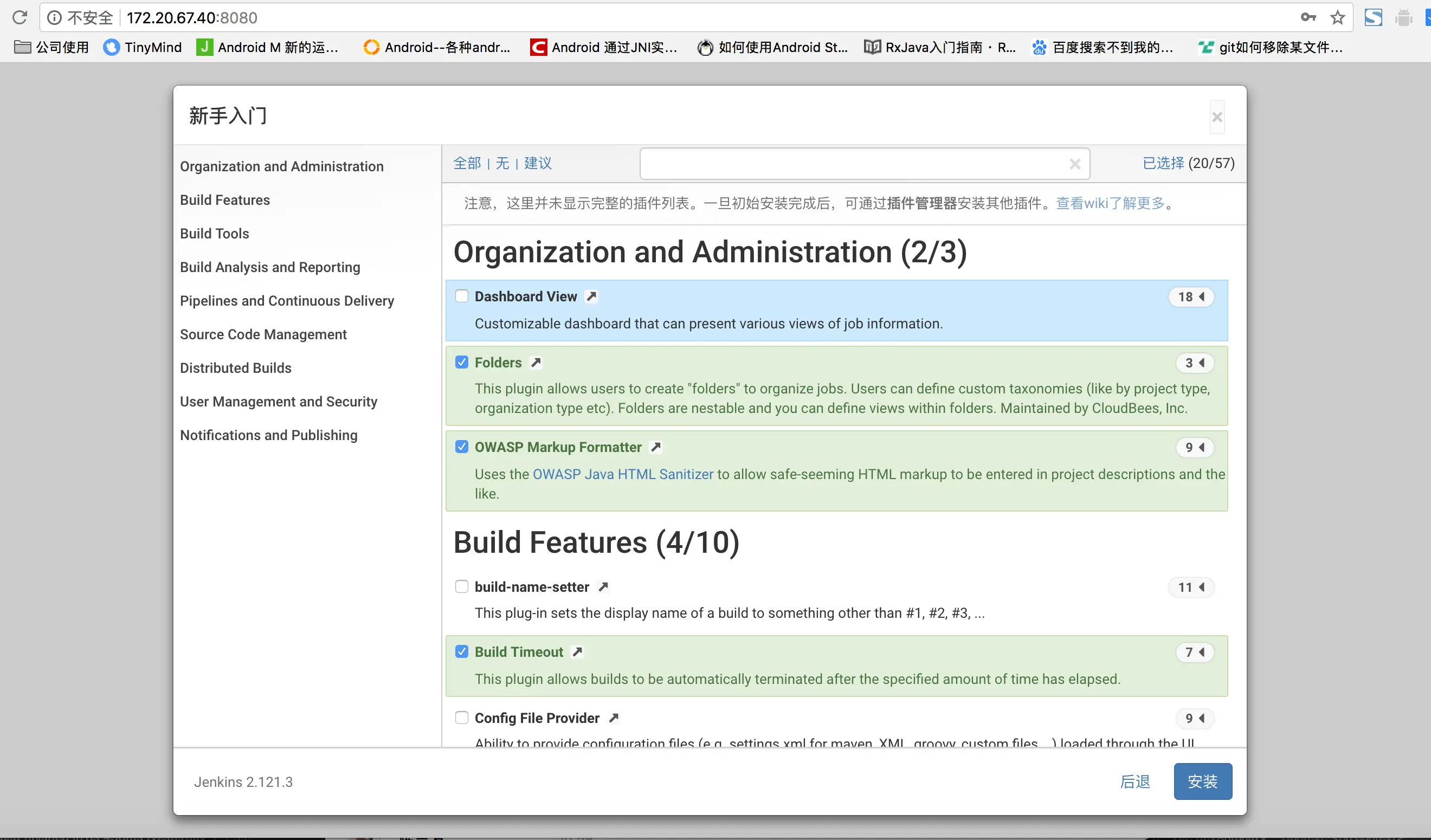Screen dimensions: 1431x840
Task: Jump to Source Code Management category
Action: tap(263, 334)
